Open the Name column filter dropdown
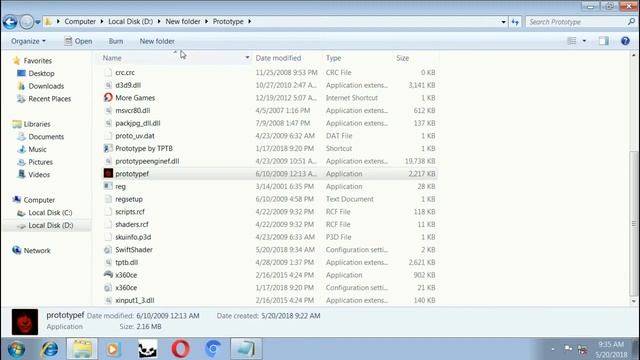The height and width of the screenshot is (360, 640). click(x=247, y=58)
